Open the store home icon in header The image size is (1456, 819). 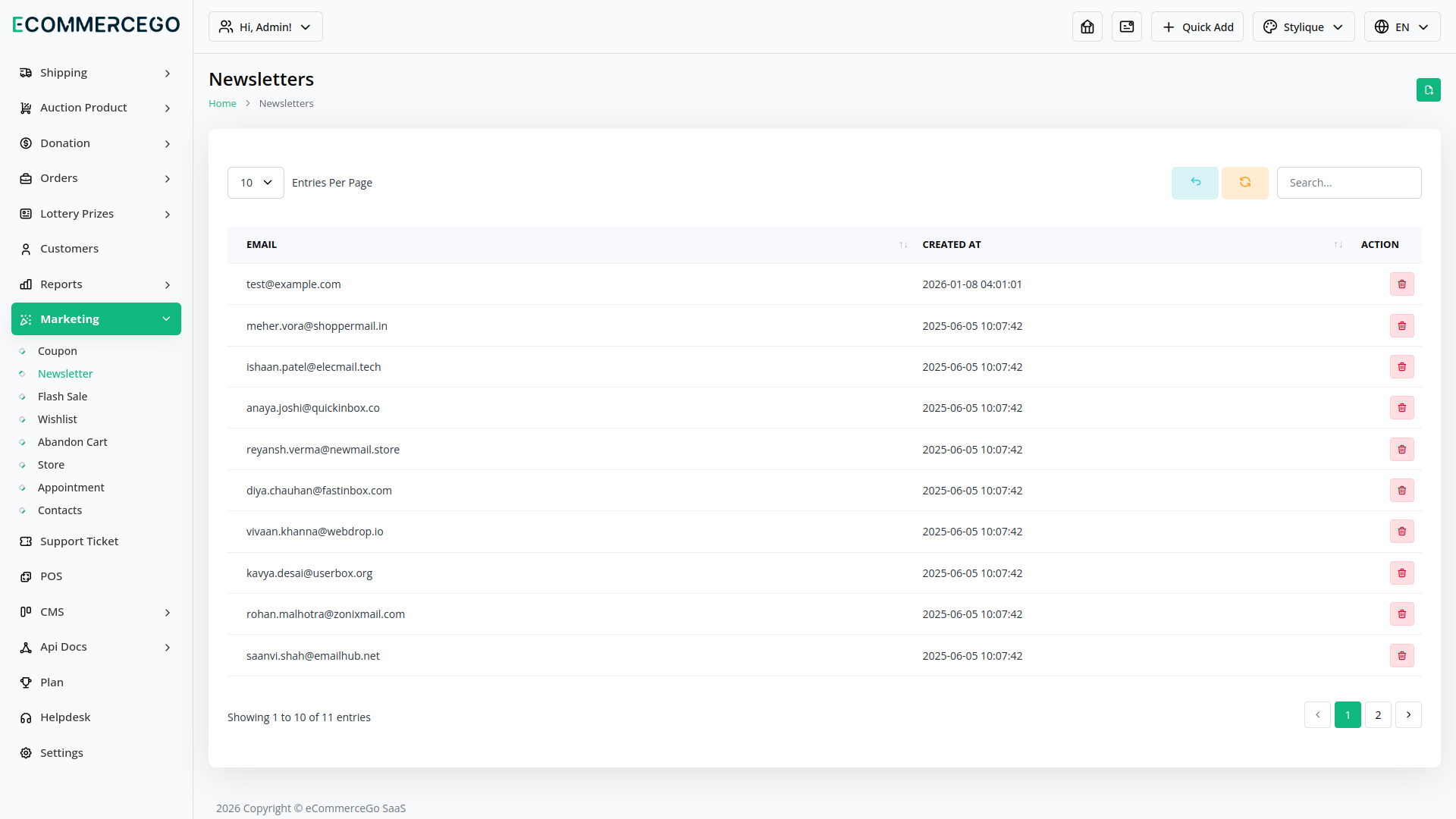coord(1087,27)
